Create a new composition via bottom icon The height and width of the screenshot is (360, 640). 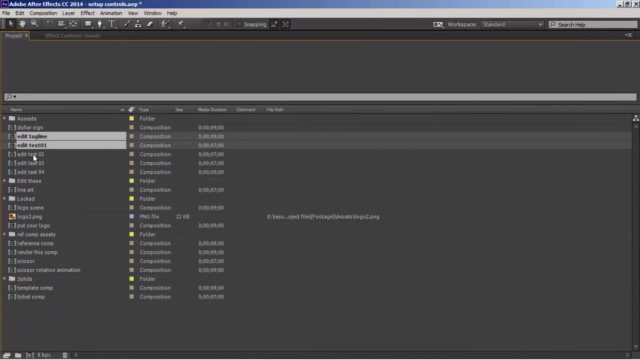click(x=29, y=355)
